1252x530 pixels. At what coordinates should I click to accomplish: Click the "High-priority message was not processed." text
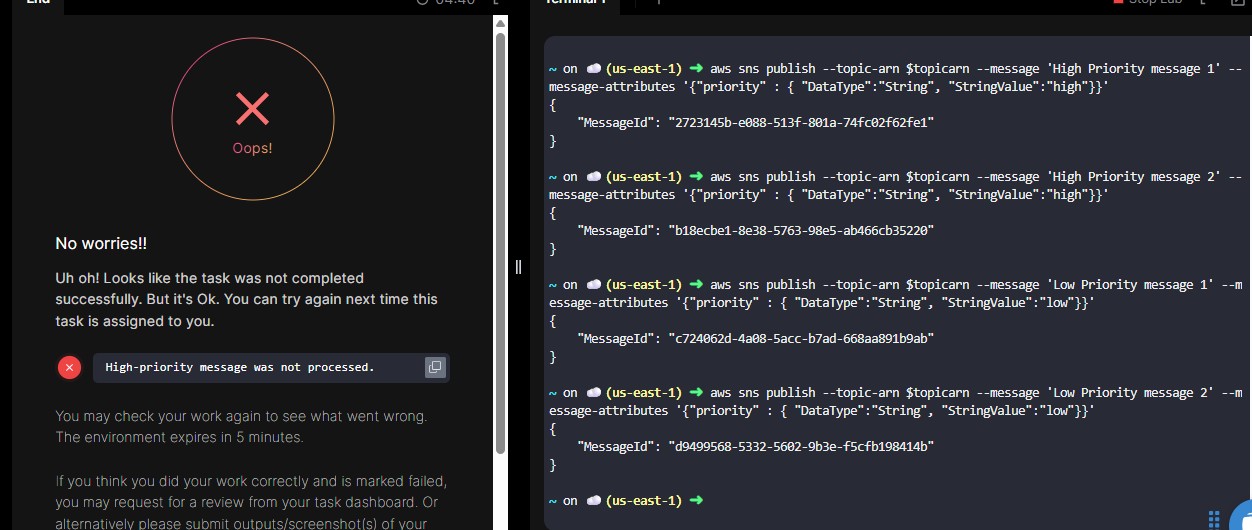pyautogui.click(x=240, y=367)
